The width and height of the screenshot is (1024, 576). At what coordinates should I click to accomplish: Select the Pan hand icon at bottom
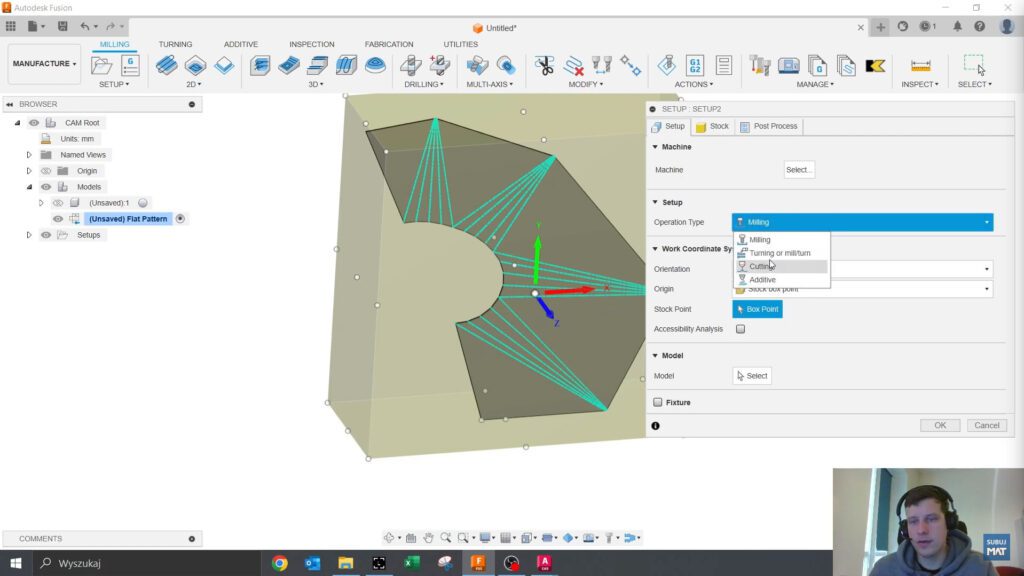(427, 537)
